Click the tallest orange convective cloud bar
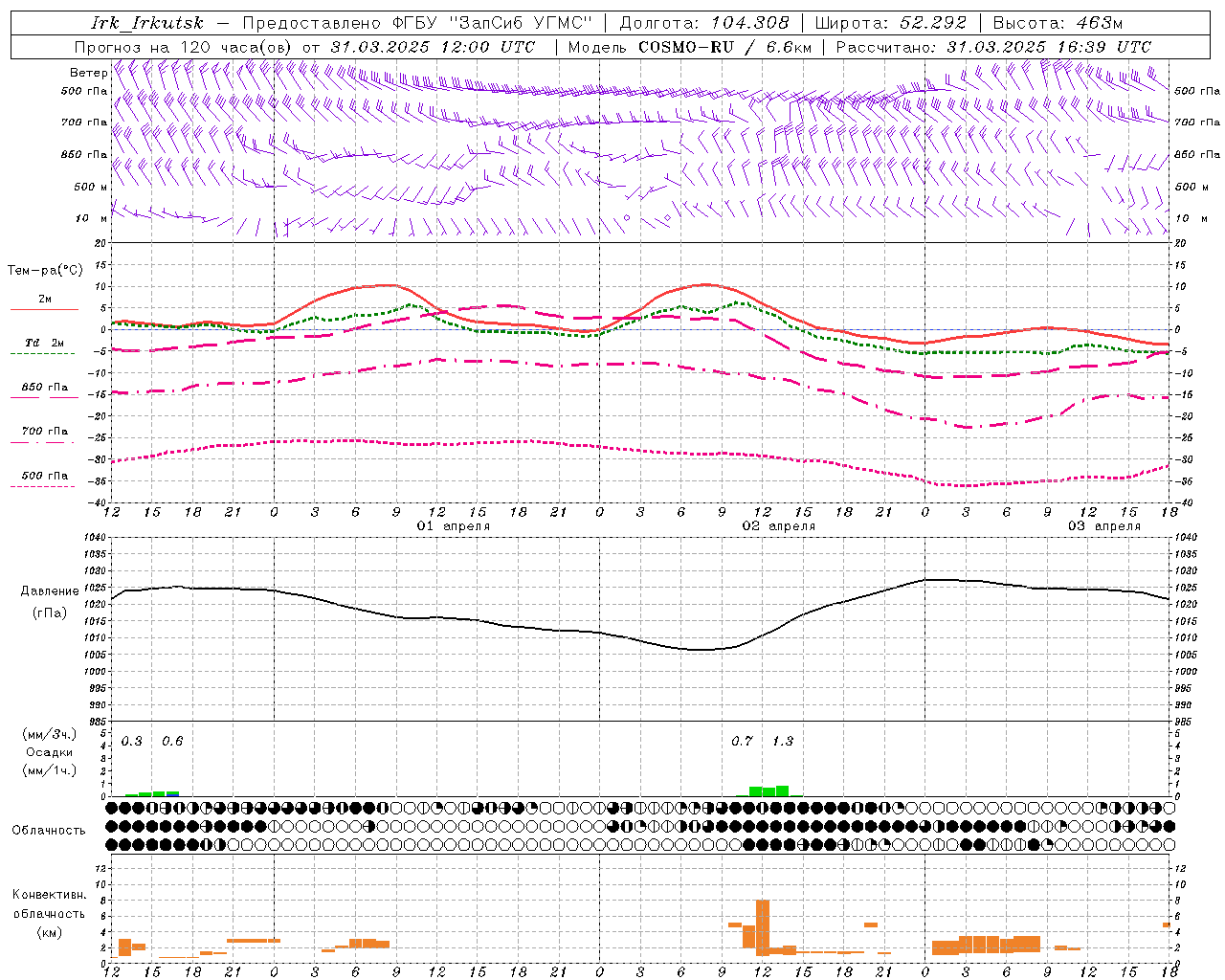This screenshot has width=1225, height=980. point(763,927)
